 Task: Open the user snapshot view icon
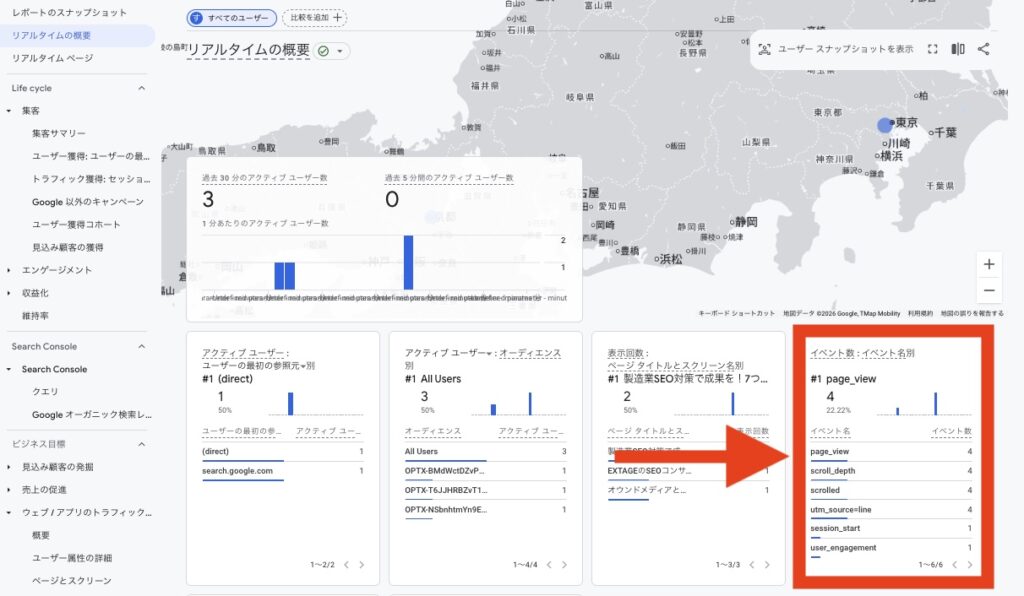(x=764, y=49)
